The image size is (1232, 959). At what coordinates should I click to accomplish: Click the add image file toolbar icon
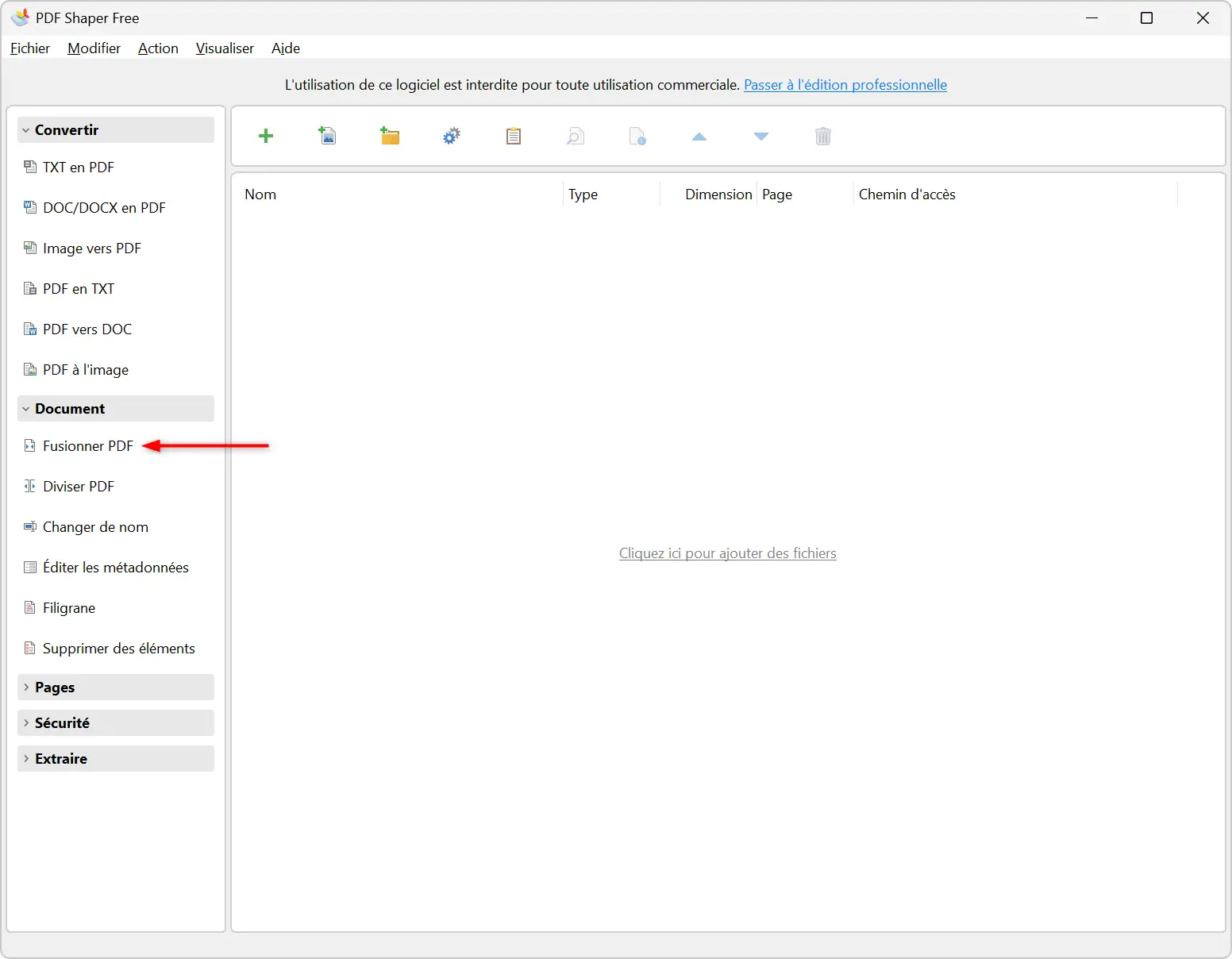[x=327, y=136]
